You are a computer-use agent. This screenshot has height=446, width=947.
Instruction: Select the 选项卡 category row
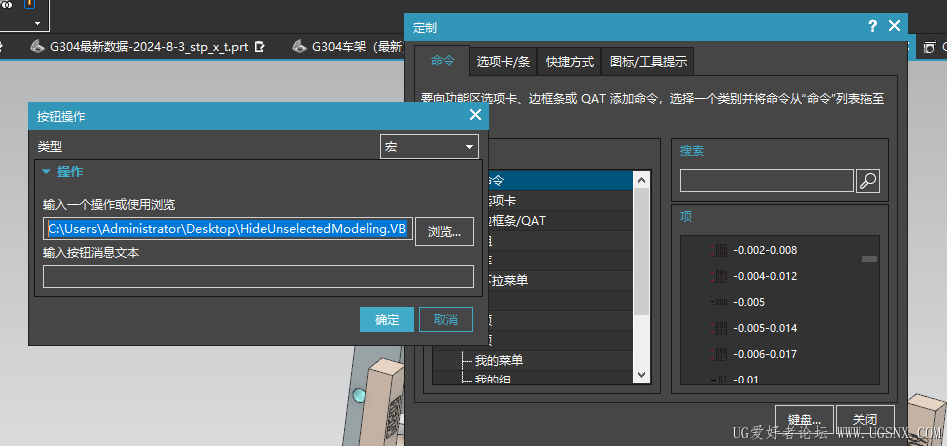[558, 200]
